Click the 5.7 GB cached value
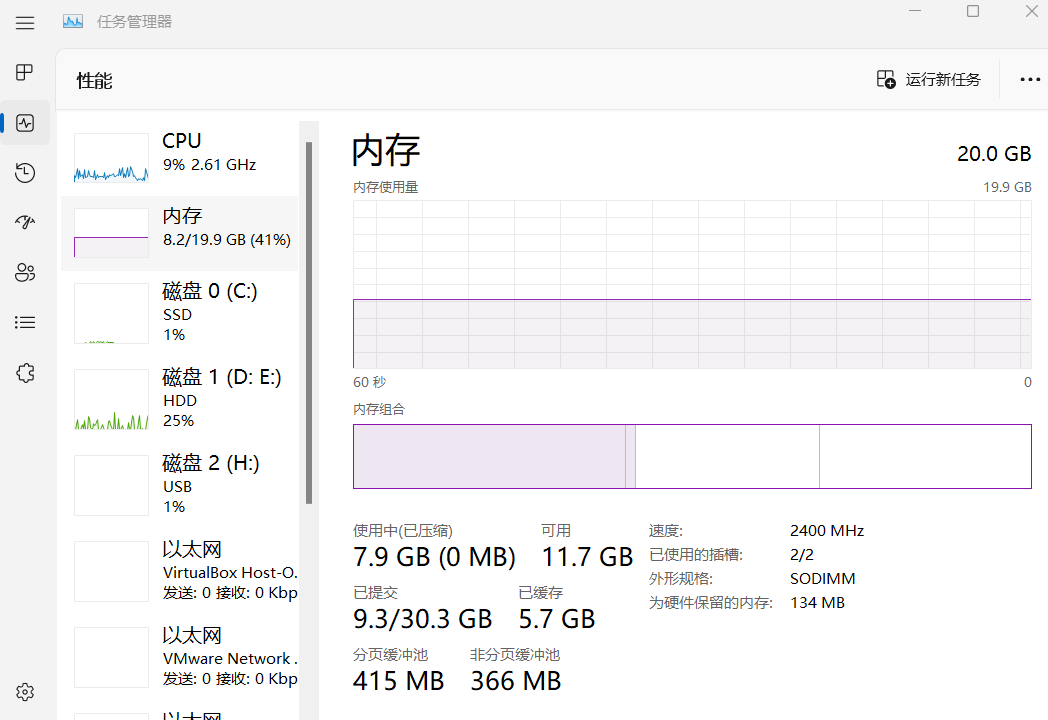 (x=557, y=619)
